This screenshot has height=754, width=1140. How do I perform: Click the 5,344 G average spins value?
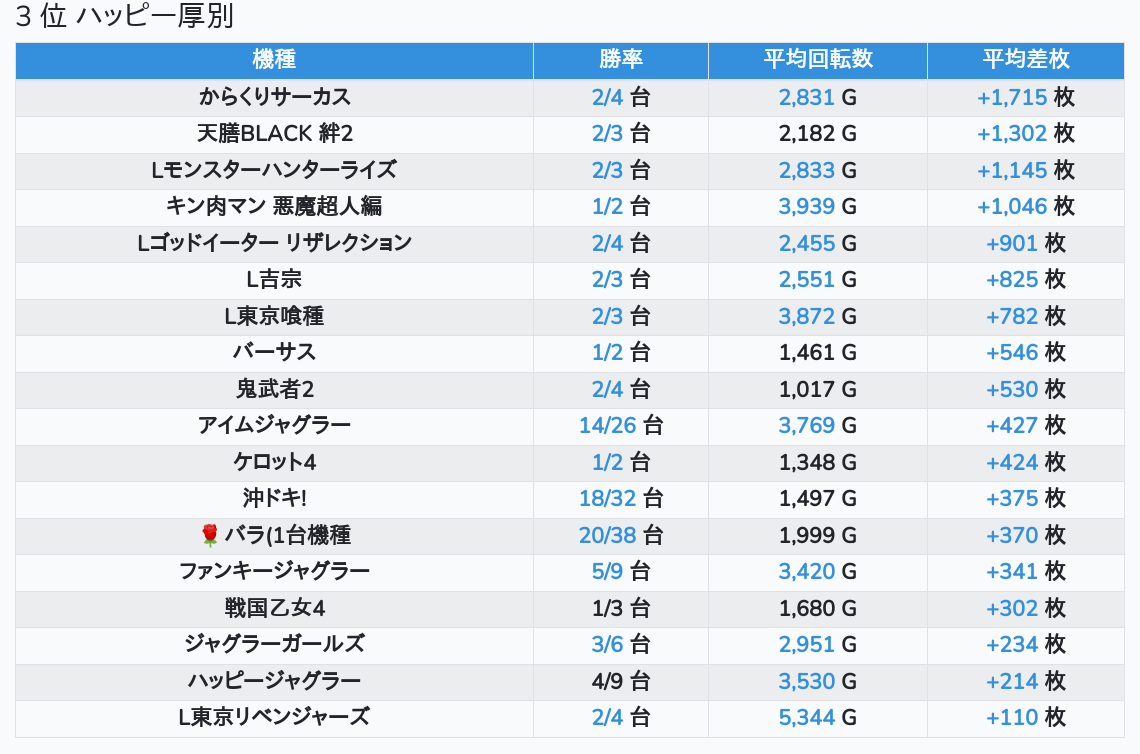(x=818, y=718)
